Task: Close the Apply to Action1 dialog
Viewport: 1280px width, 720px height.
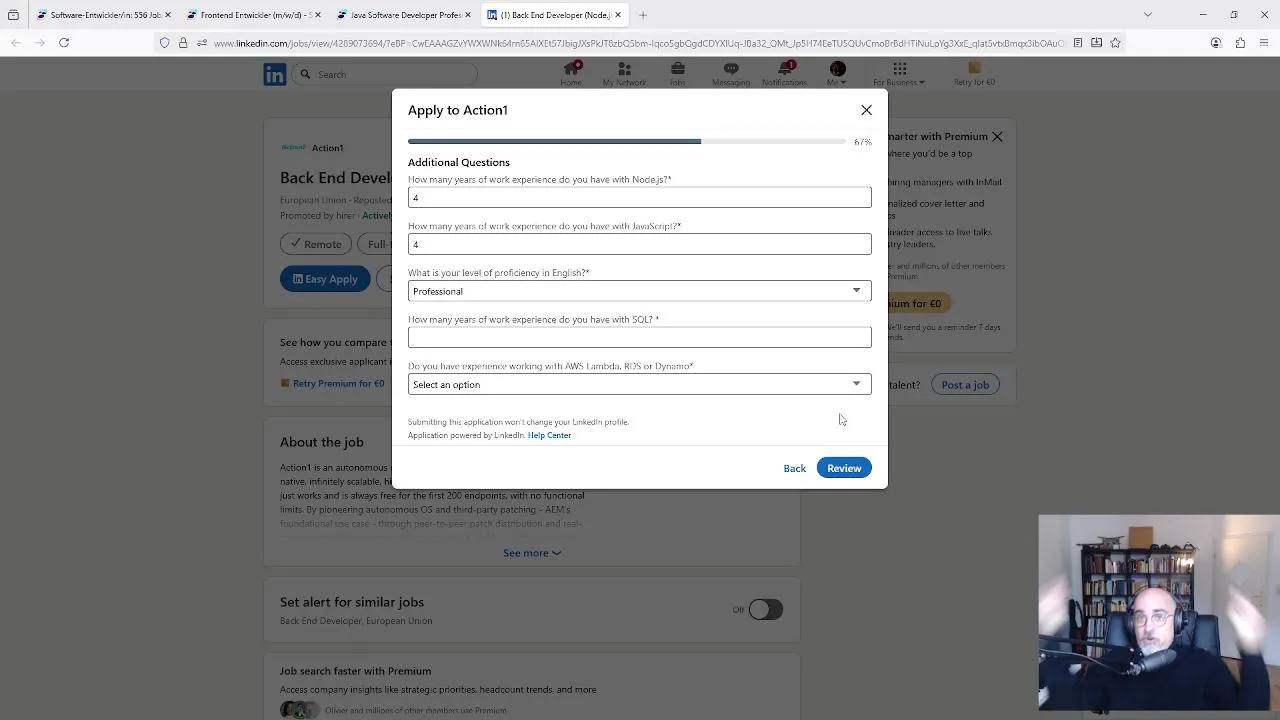Action: pos(866,110)
